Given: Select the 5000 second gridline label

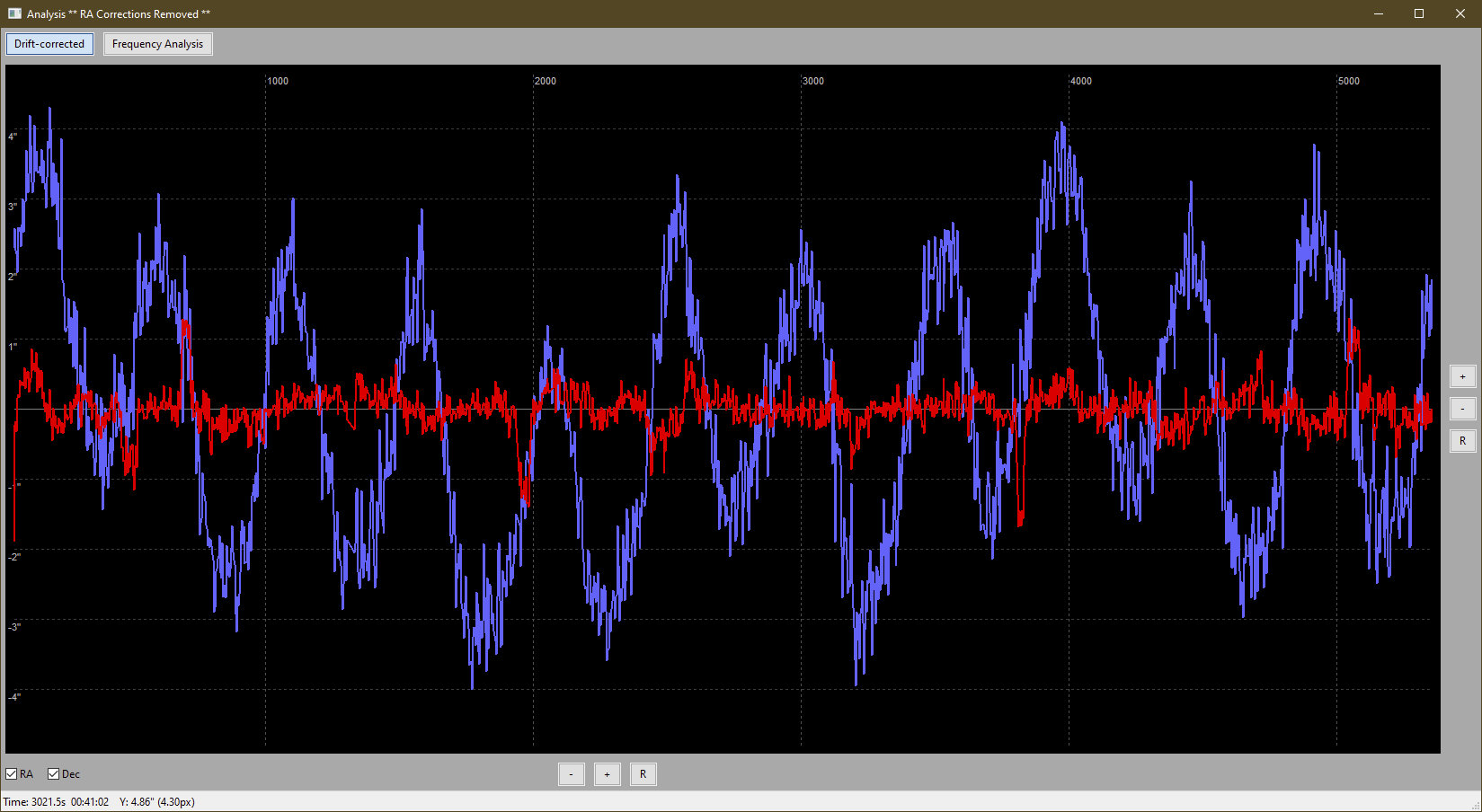Looking at the screenshot, I should [1349, 81].
